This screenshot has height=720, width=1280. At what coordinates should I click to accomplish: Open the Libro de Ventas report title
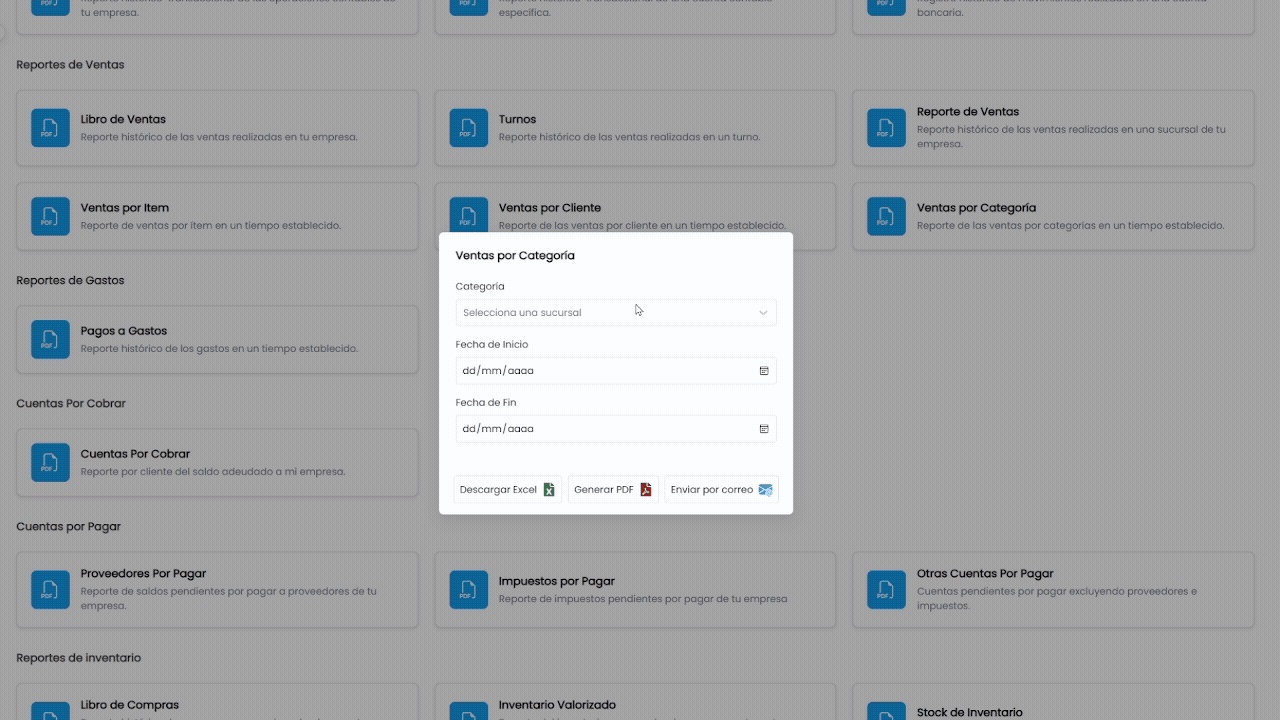(123, 119)
